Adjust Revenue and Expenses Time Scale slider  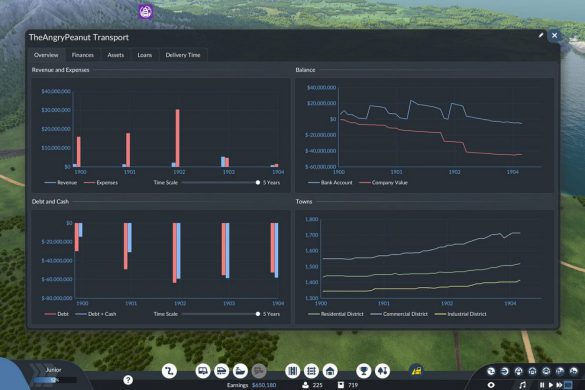[220, 182]
